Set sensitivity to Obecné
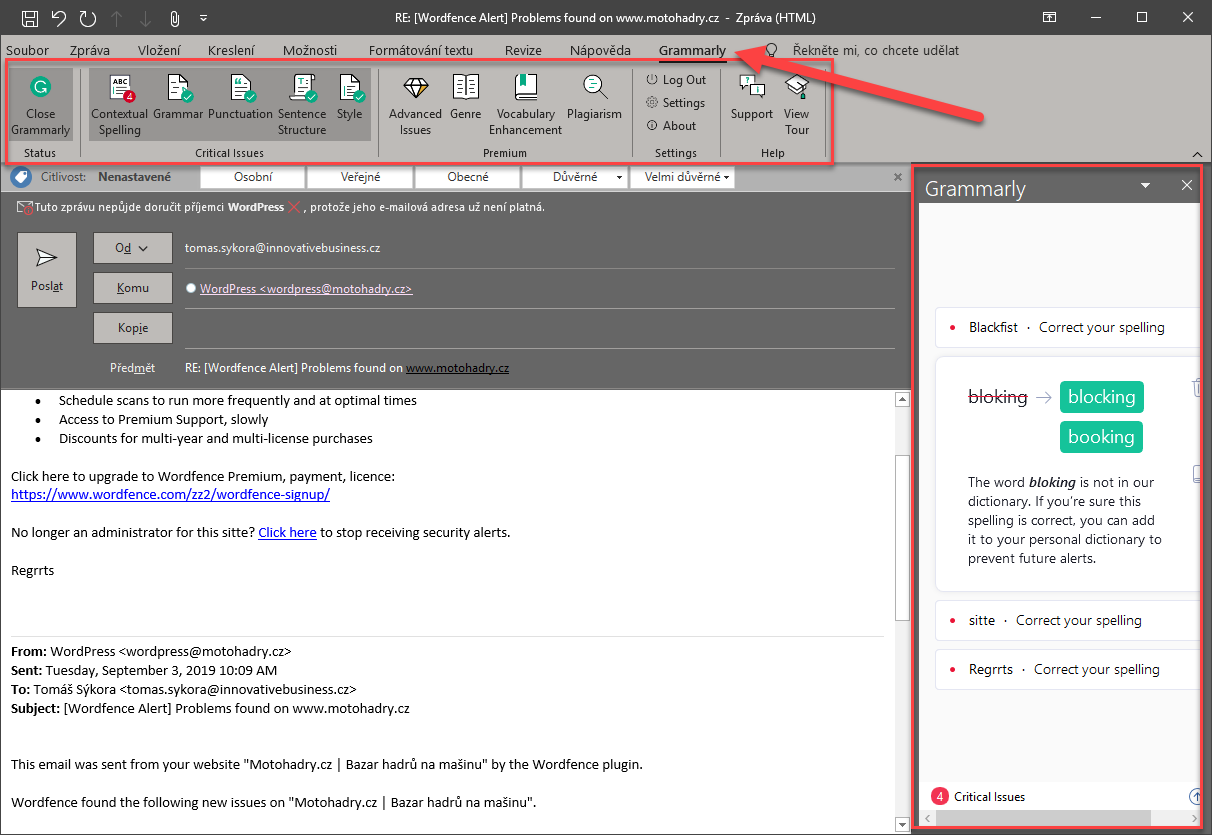 [x=467, y=177]
